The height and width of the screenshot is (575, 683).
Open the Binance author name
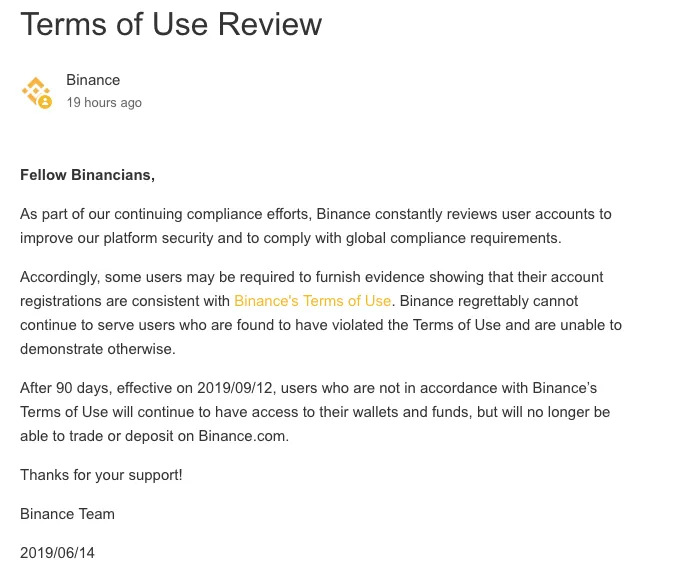click(93, 80)
